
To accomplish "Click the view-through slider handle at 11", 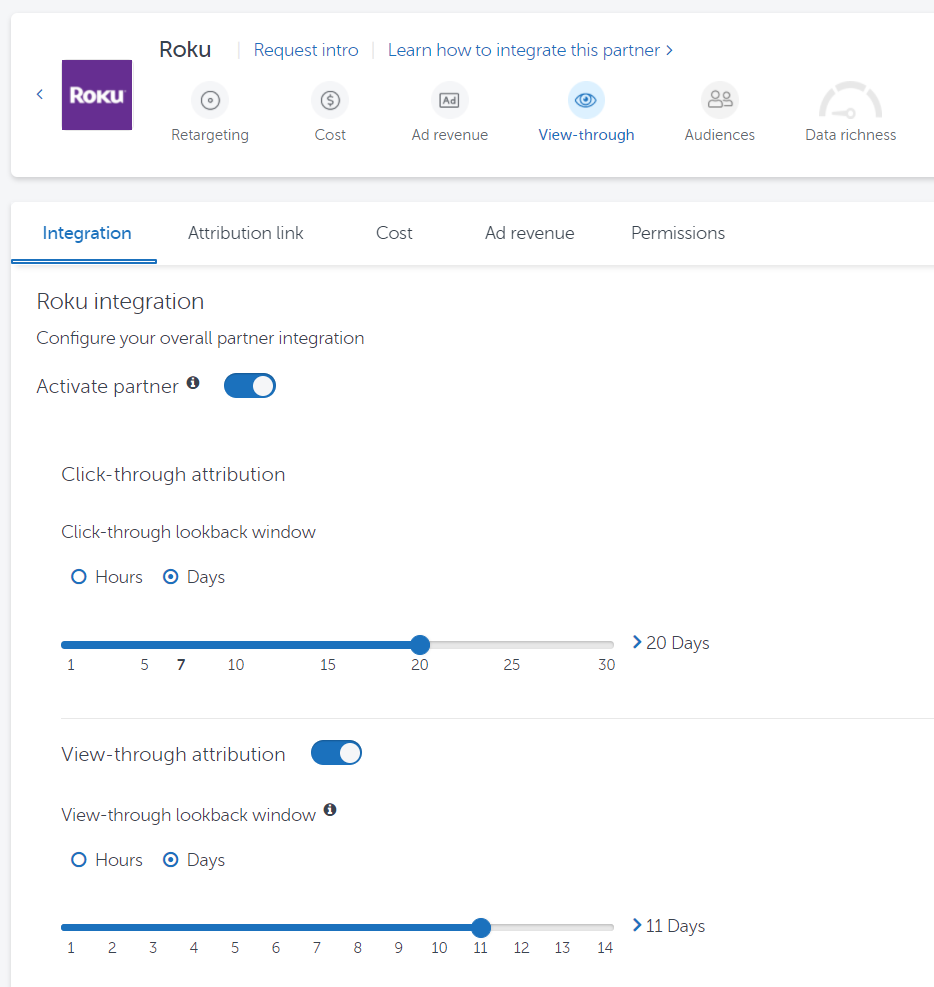I will point(481,927).
